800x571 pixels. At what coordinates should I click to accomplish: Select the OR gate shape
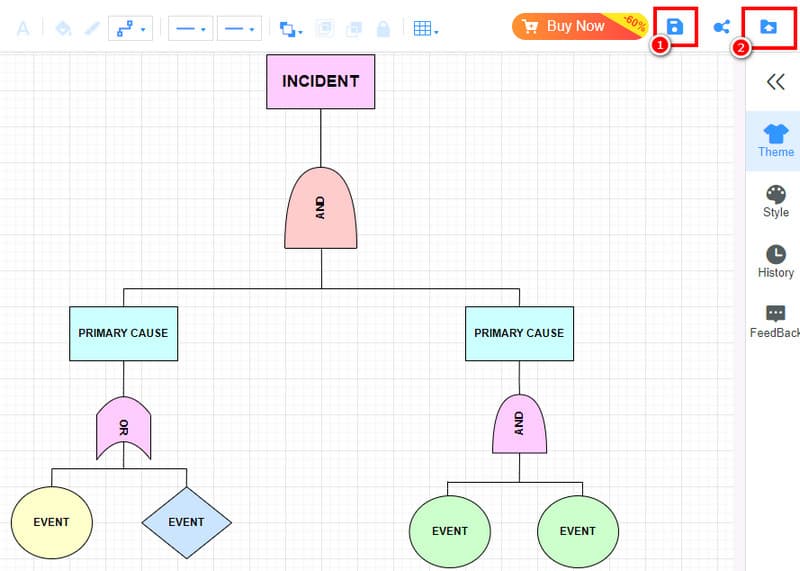(x=123, y=428)
